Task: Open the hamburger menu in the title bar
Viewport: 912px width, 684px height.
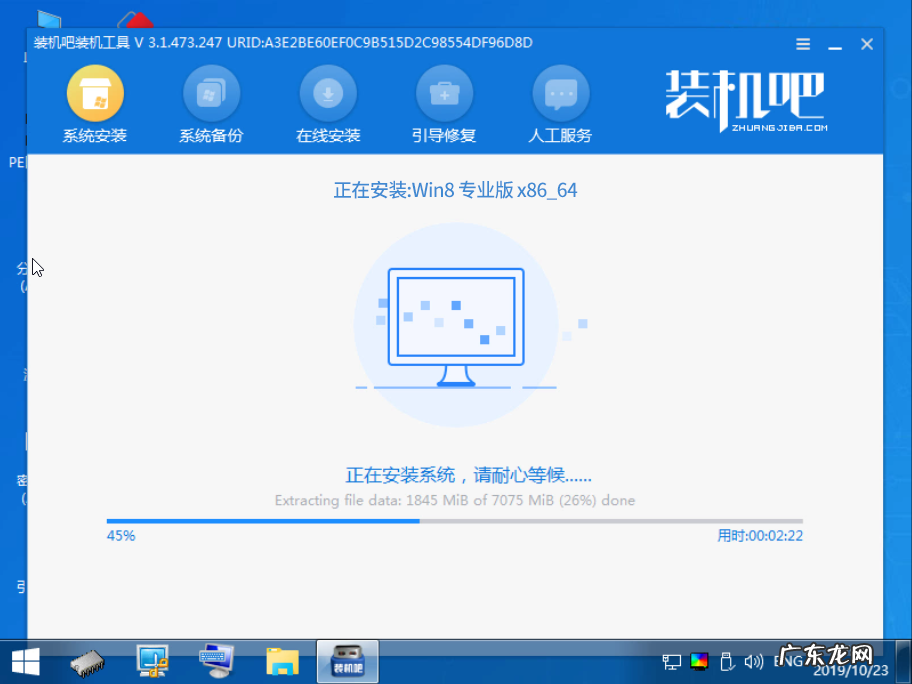Action: click(x=802, y=43)
